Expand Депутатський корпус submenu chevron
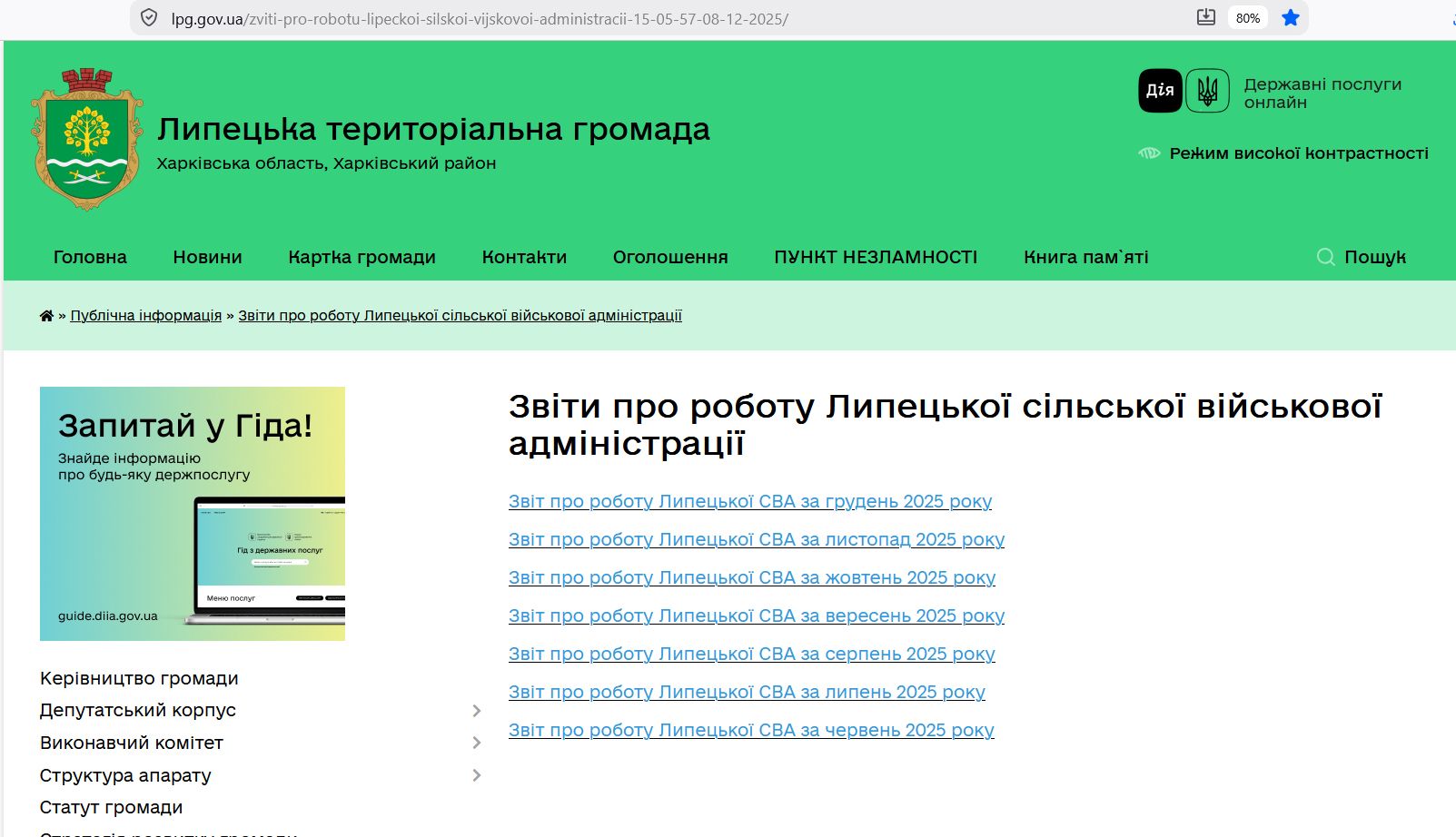The image size is (1456, 837). [476, 711]
